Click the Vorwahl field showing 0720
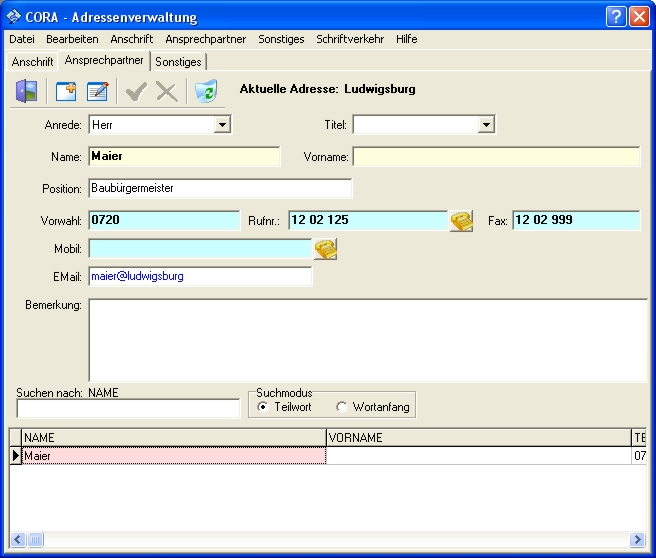Viewport: 656px width, 558px height. [164, 220]
